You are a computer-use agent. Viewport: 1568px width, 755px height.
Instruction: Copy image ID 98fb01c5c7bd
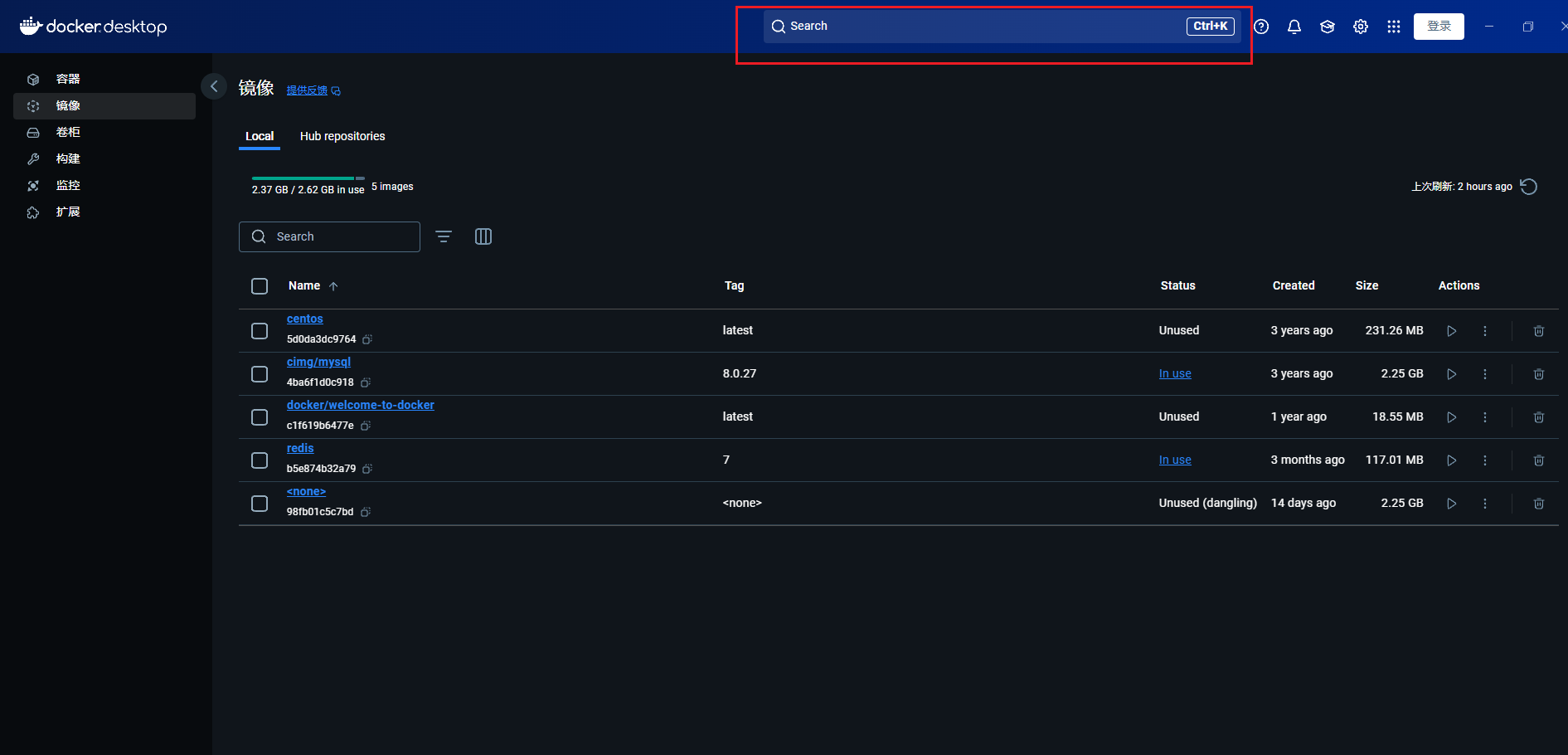[366, 512]
